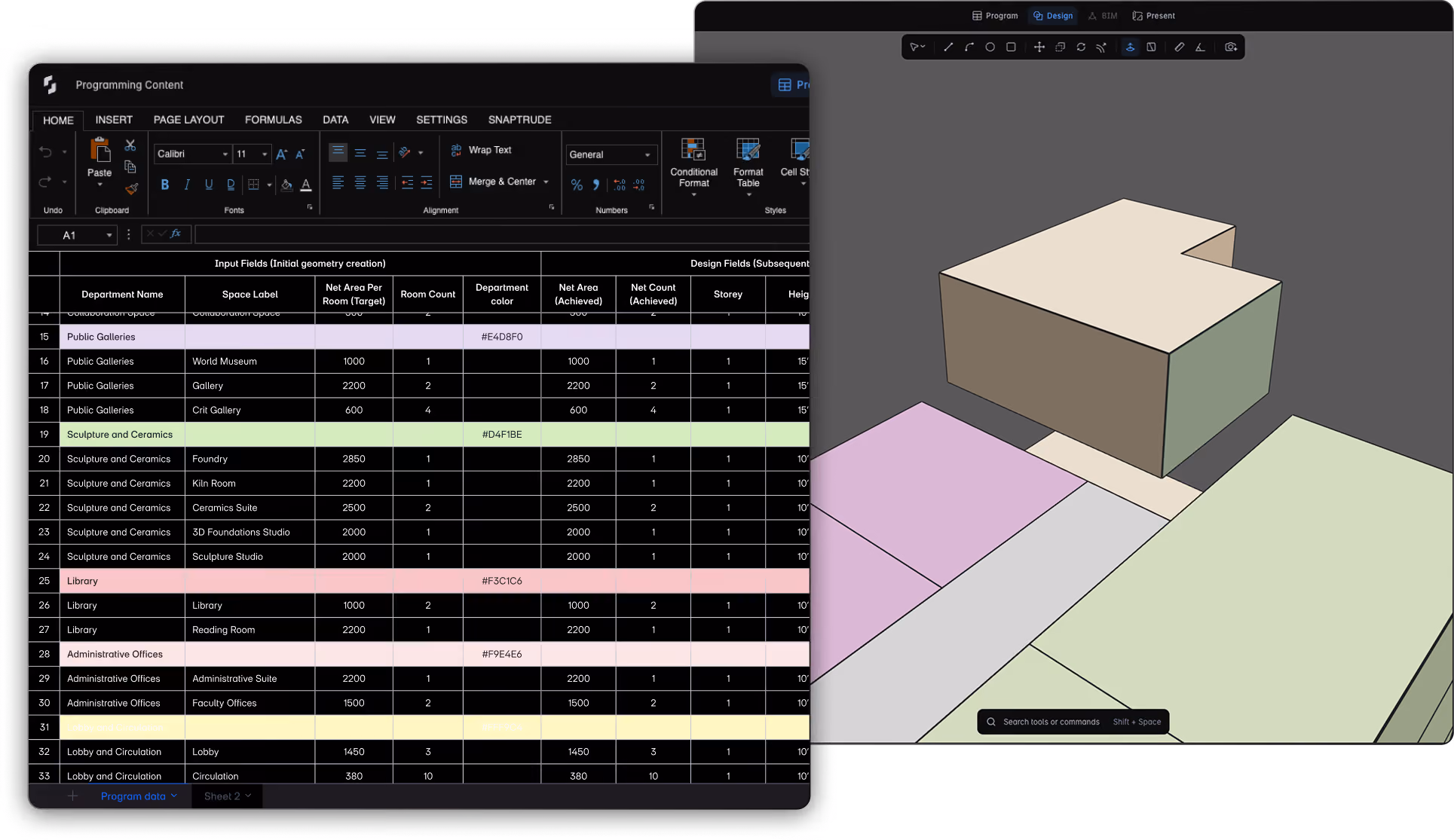This screenshot has width=1454, height=840.
Task: Click the rotate tool icon
Action: (1081, 47)
